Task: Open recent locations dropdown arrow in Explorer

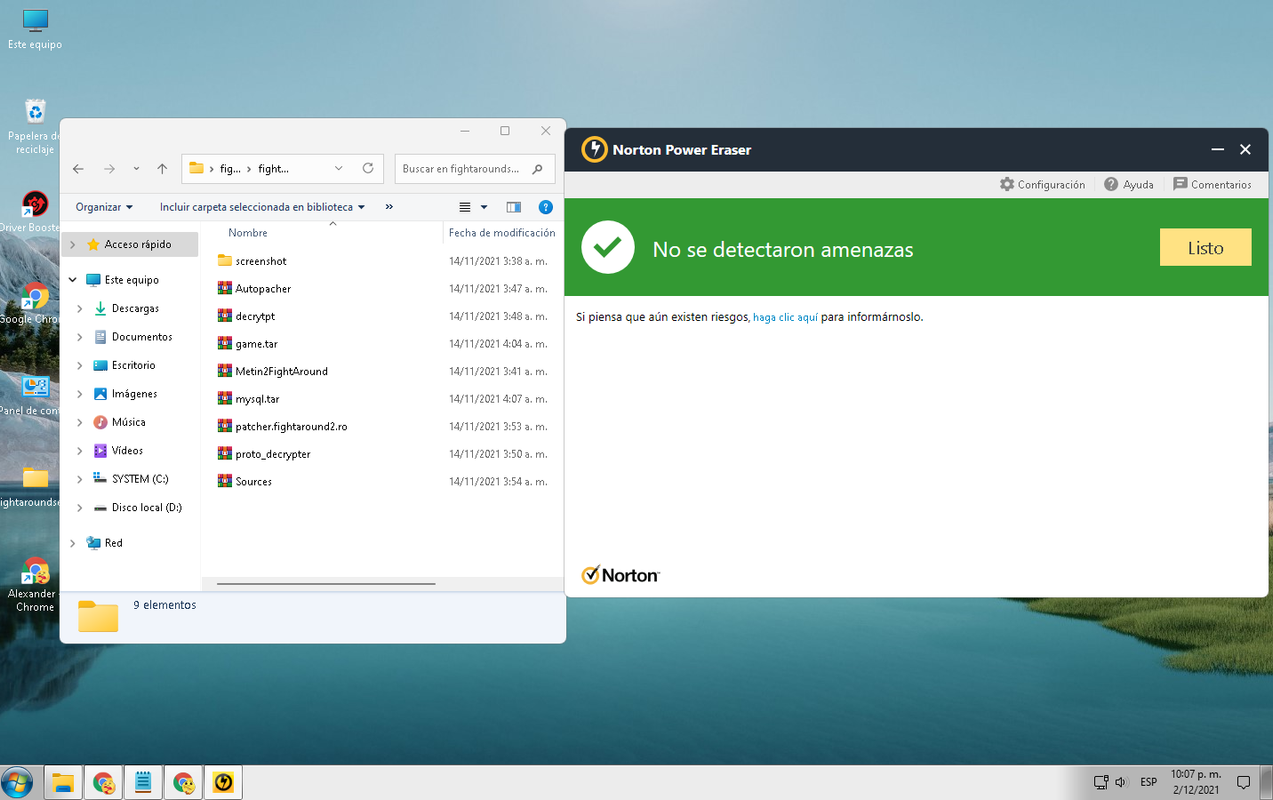Action: tap(136, 169)
